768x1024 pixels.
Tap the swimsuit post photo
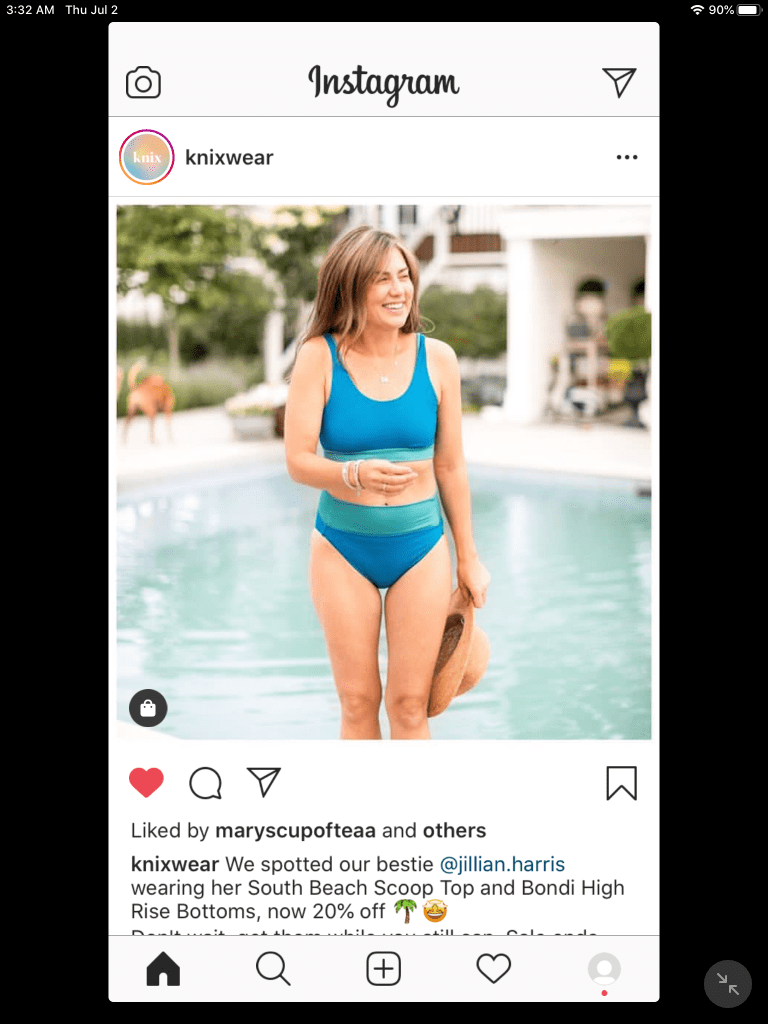[x=384, y=472]
